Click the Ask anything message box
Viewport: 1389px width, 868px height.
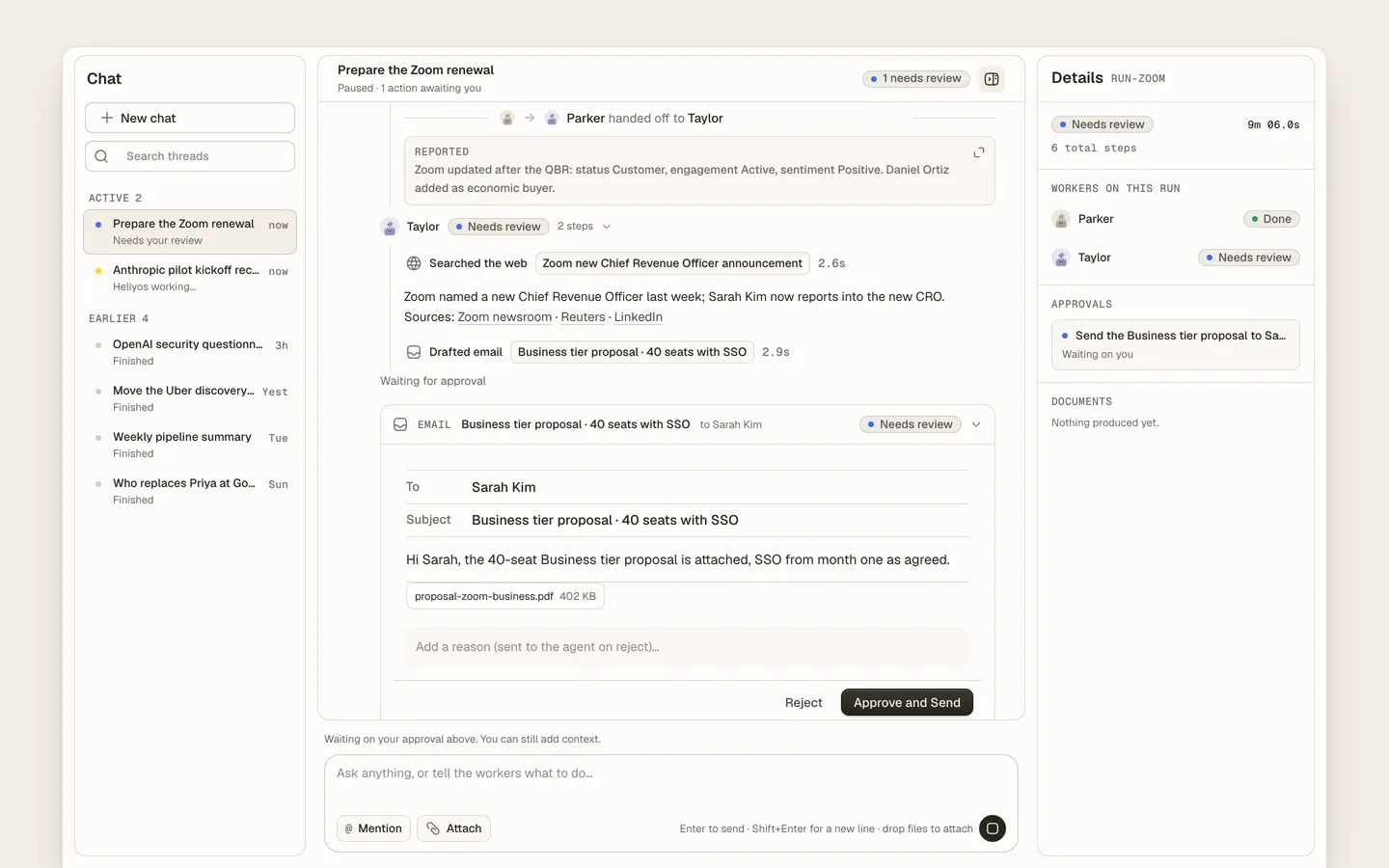point(671,774)
